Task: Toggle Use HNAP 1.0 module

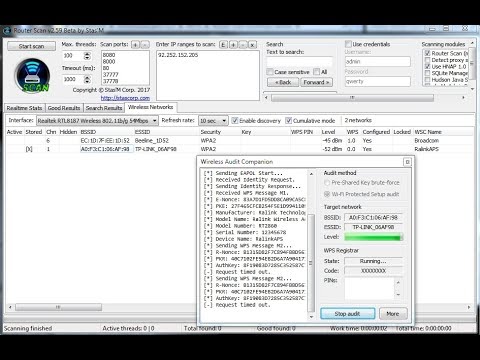Action: point(427,67)
